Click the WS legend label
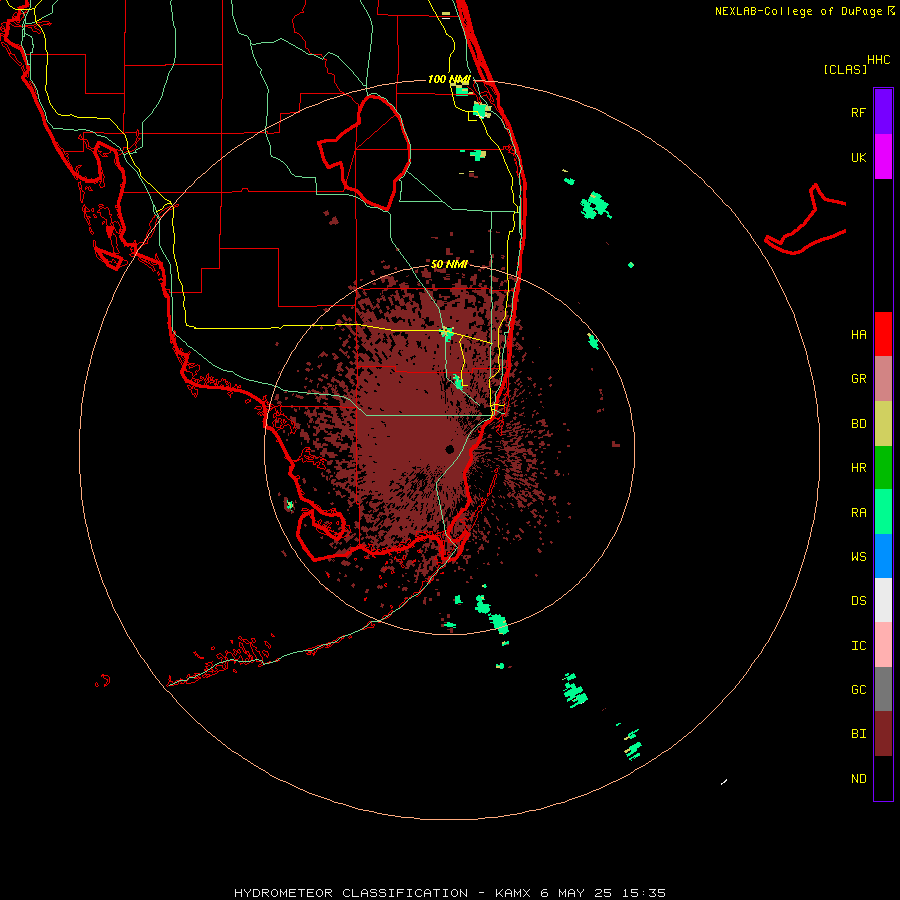This screenshot has height=900, width=900. click(x=858, y=556)
